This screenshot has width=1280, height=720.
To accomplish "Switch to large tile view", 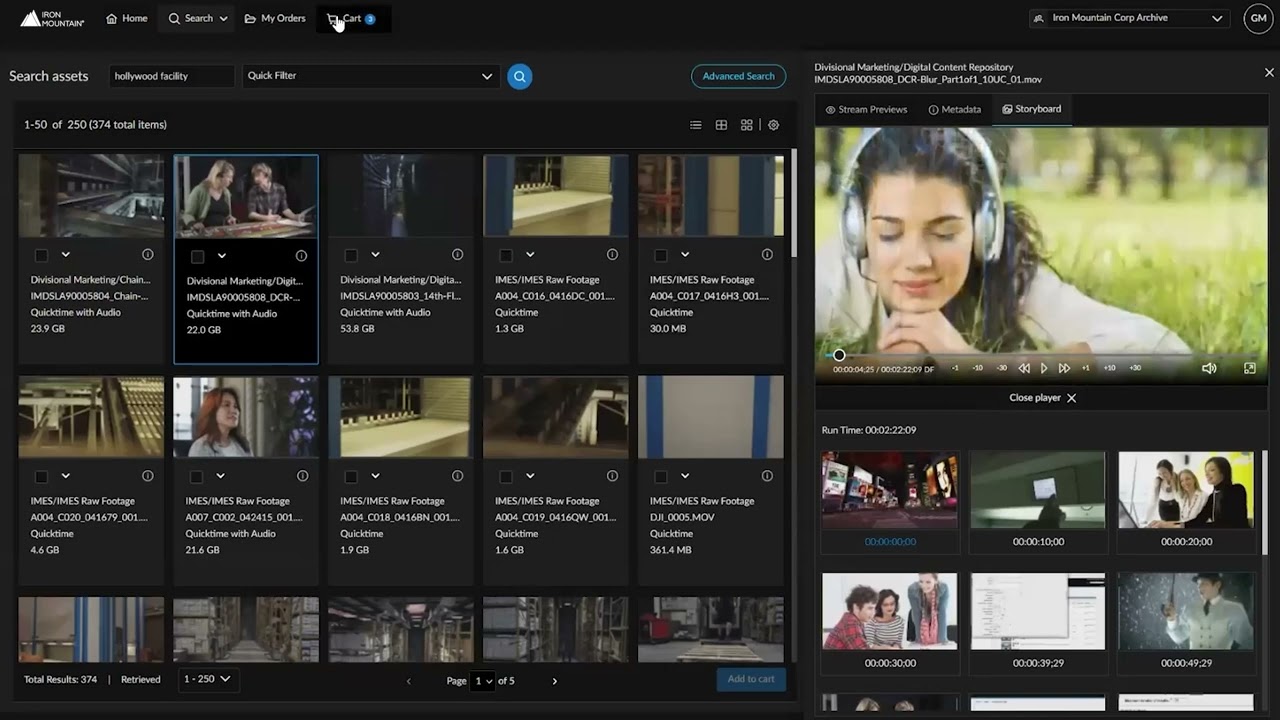I will (x=747, y=125).
